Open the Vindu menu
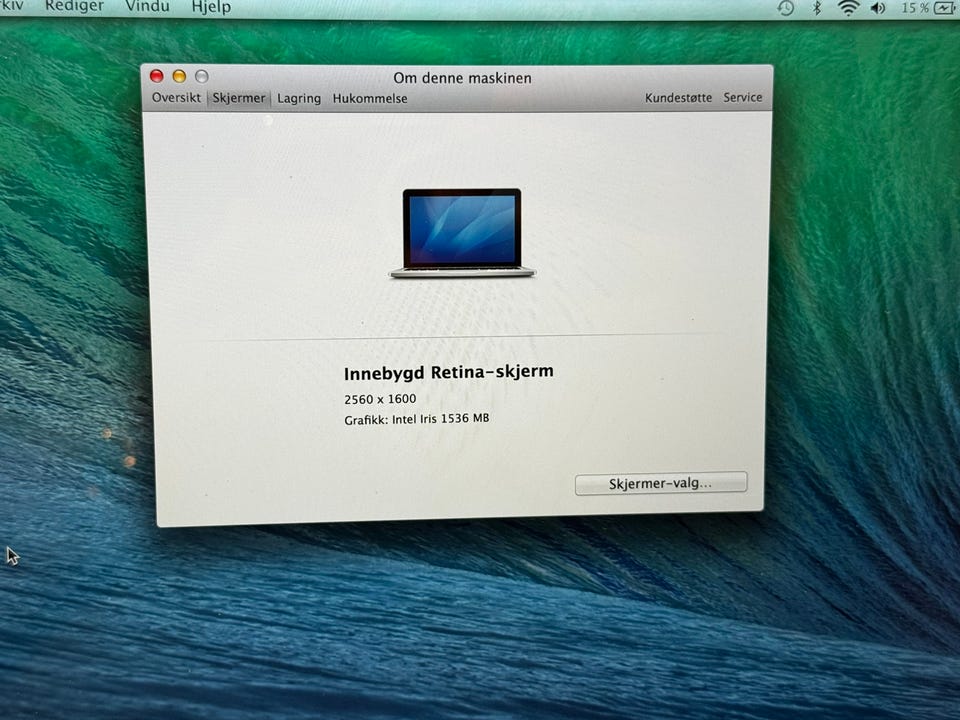Screen dimensions: 960x720 [147, 7]
